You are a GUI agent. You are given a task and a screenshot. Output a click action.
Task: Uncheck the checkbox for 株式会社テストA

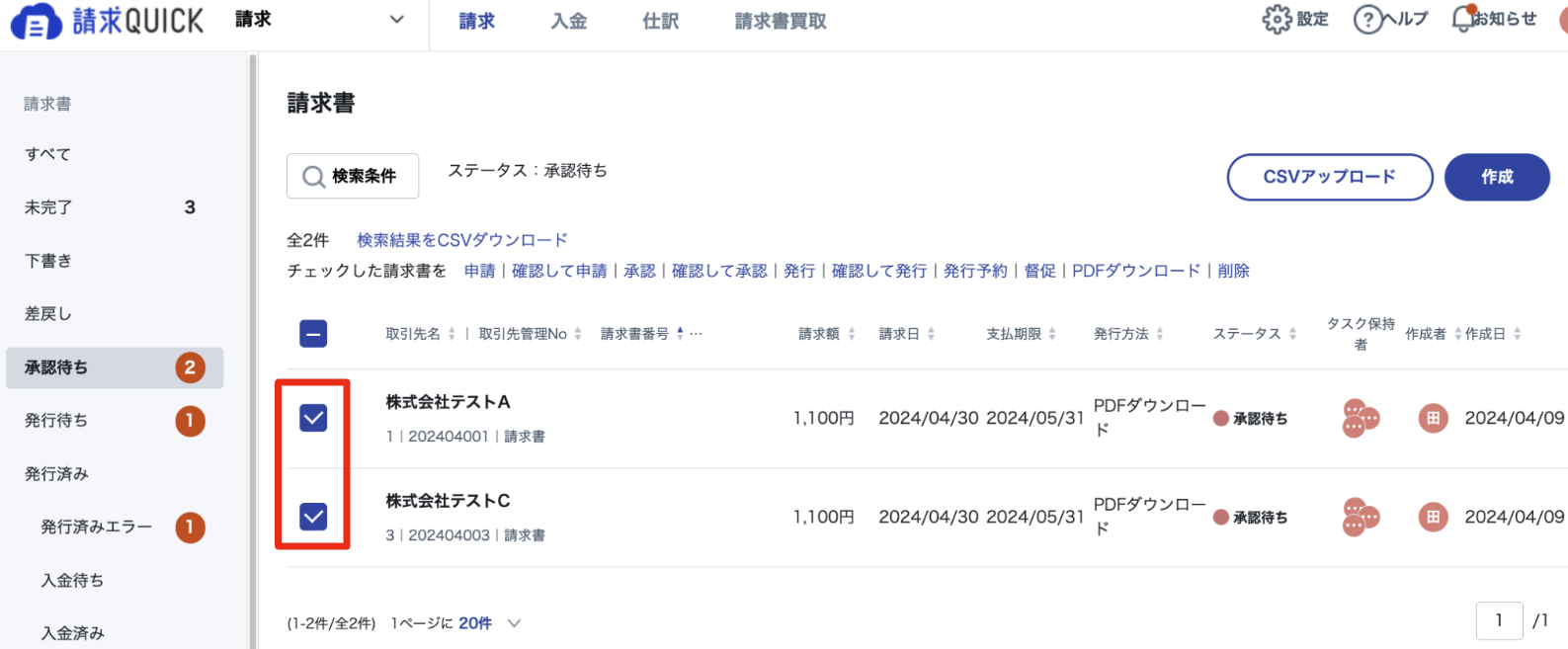click(313, 418)
